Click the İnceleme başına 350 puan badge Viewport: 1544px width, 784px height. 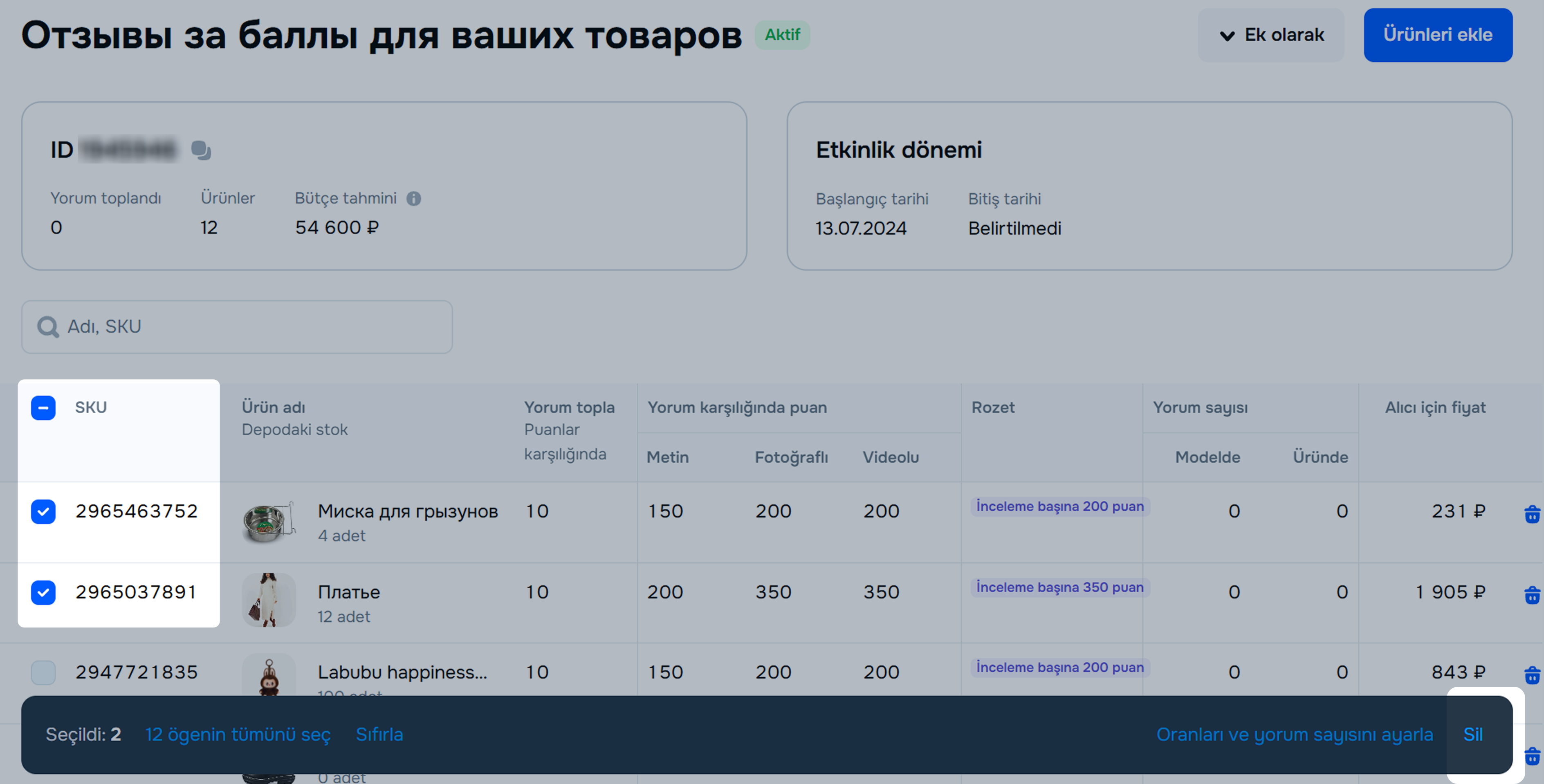pos(1059,587)
